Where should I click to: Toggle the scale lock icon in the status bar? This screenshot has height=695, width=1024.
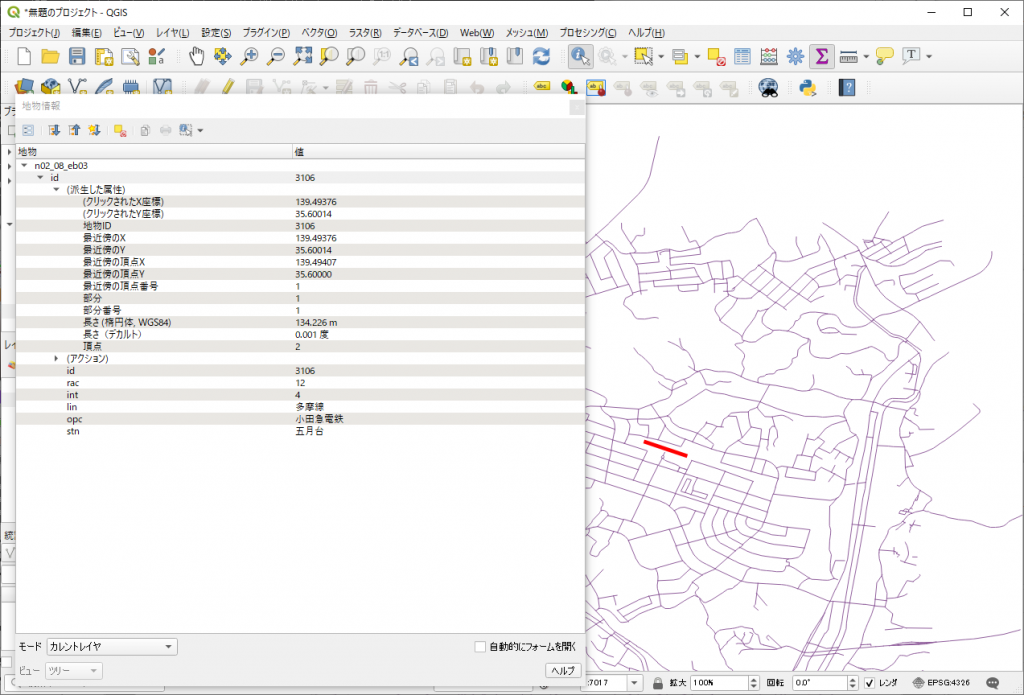point(658,683)
